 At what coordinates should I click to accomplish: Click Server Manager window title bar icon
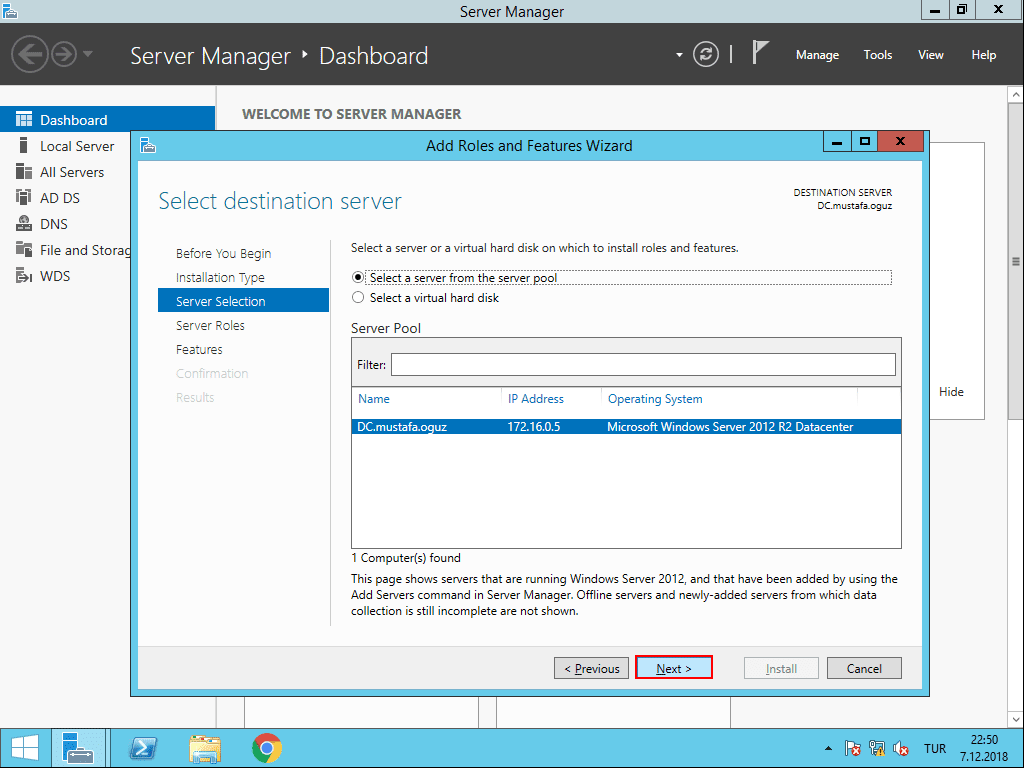[x=9, y=10]
